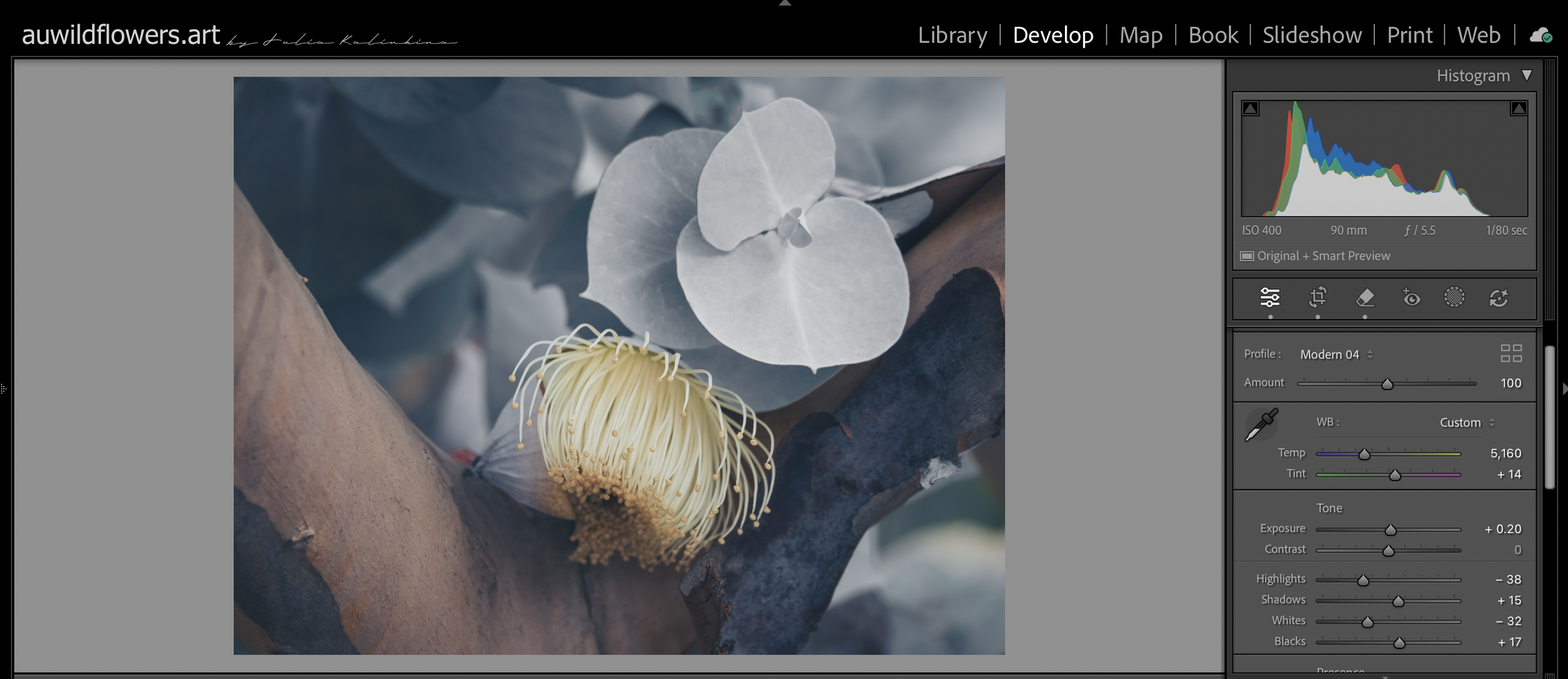Switch to the Slideshow module
This screenshot has width=1568, height=679.
[x=1311, y=35]
